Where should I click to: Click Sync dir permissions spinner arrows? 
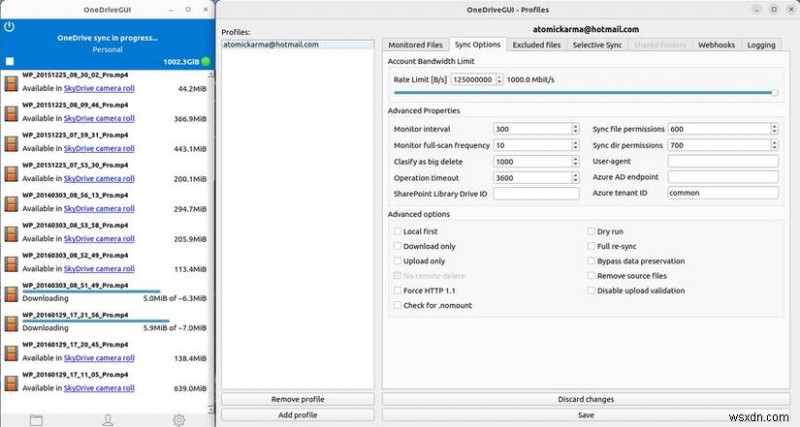pos(774,145)
